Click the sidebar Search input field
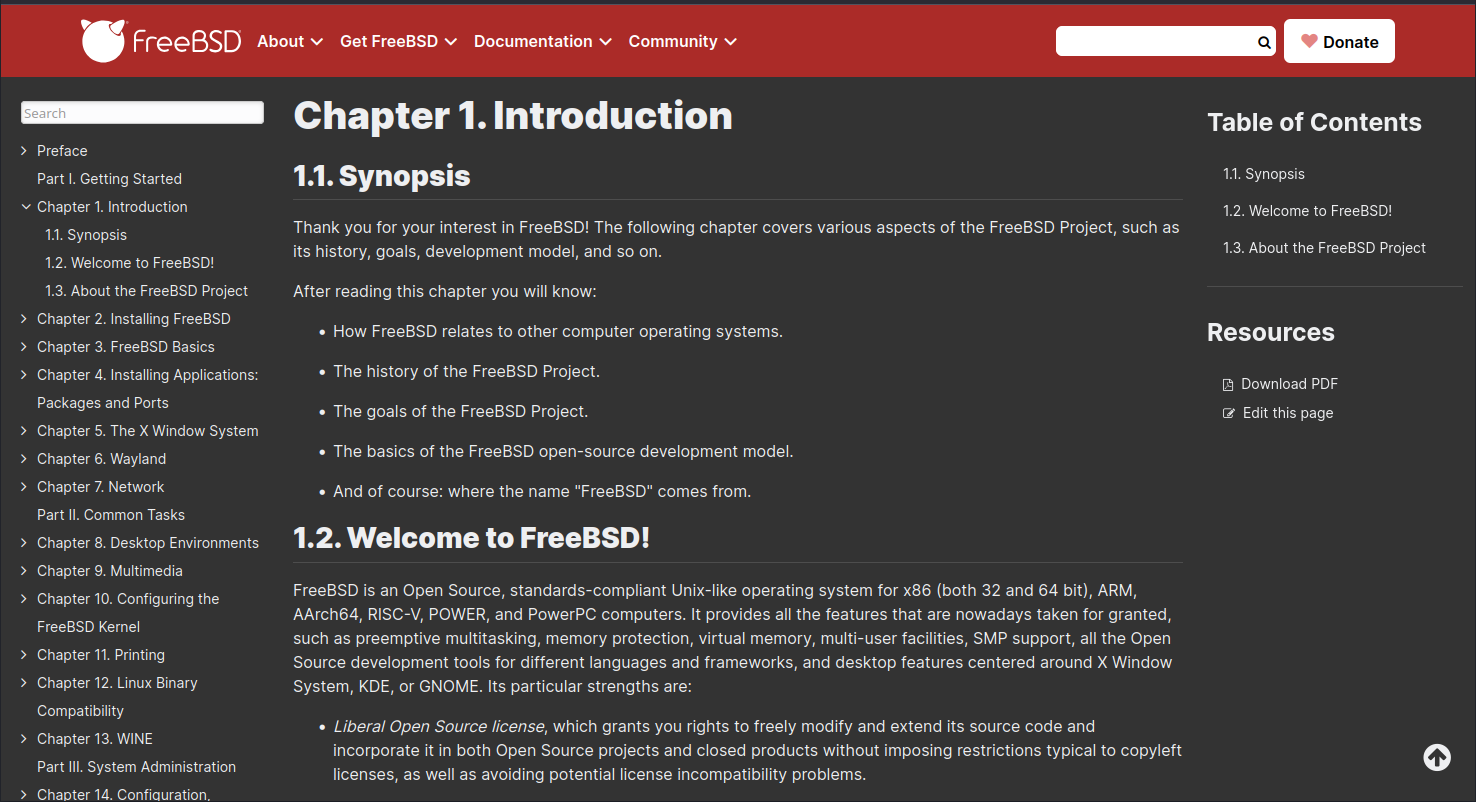Viewport: 1476px width, 802px height. point(143,113)
